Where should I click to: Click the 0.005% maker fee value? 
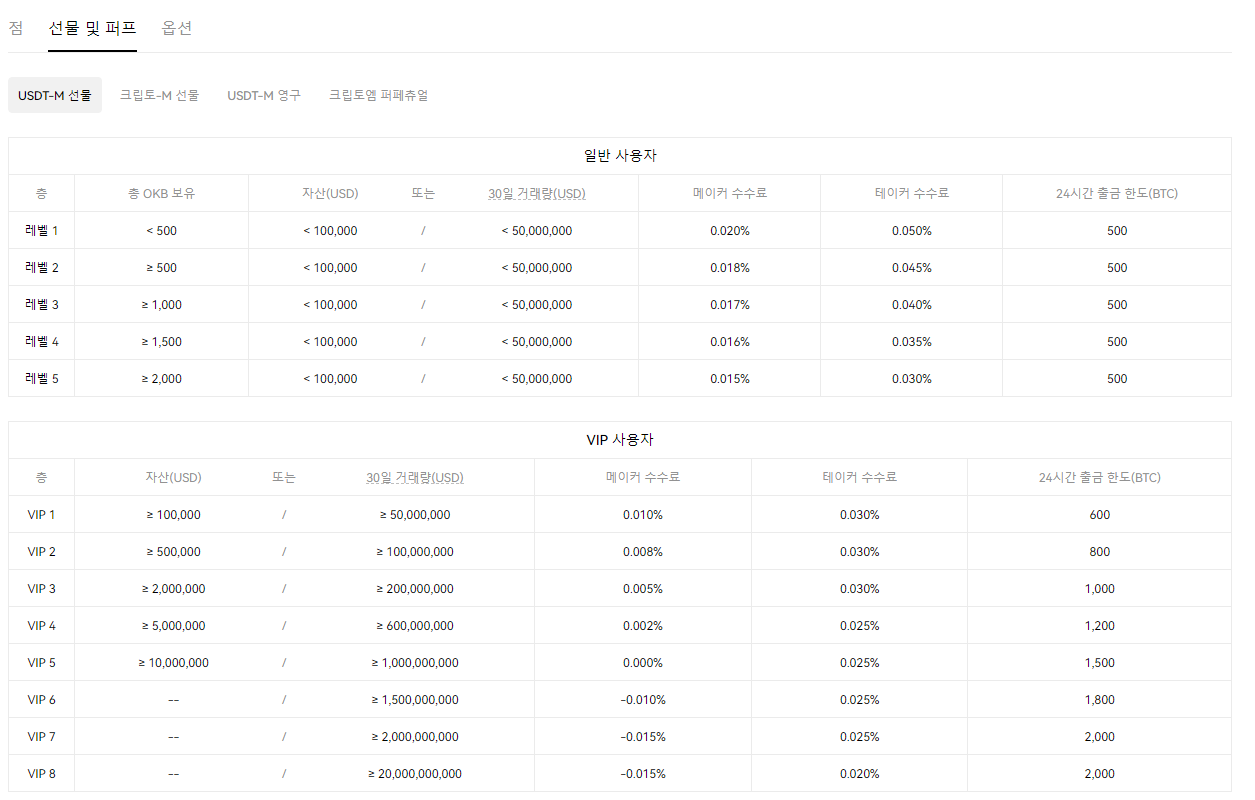[x=643, y=589]
